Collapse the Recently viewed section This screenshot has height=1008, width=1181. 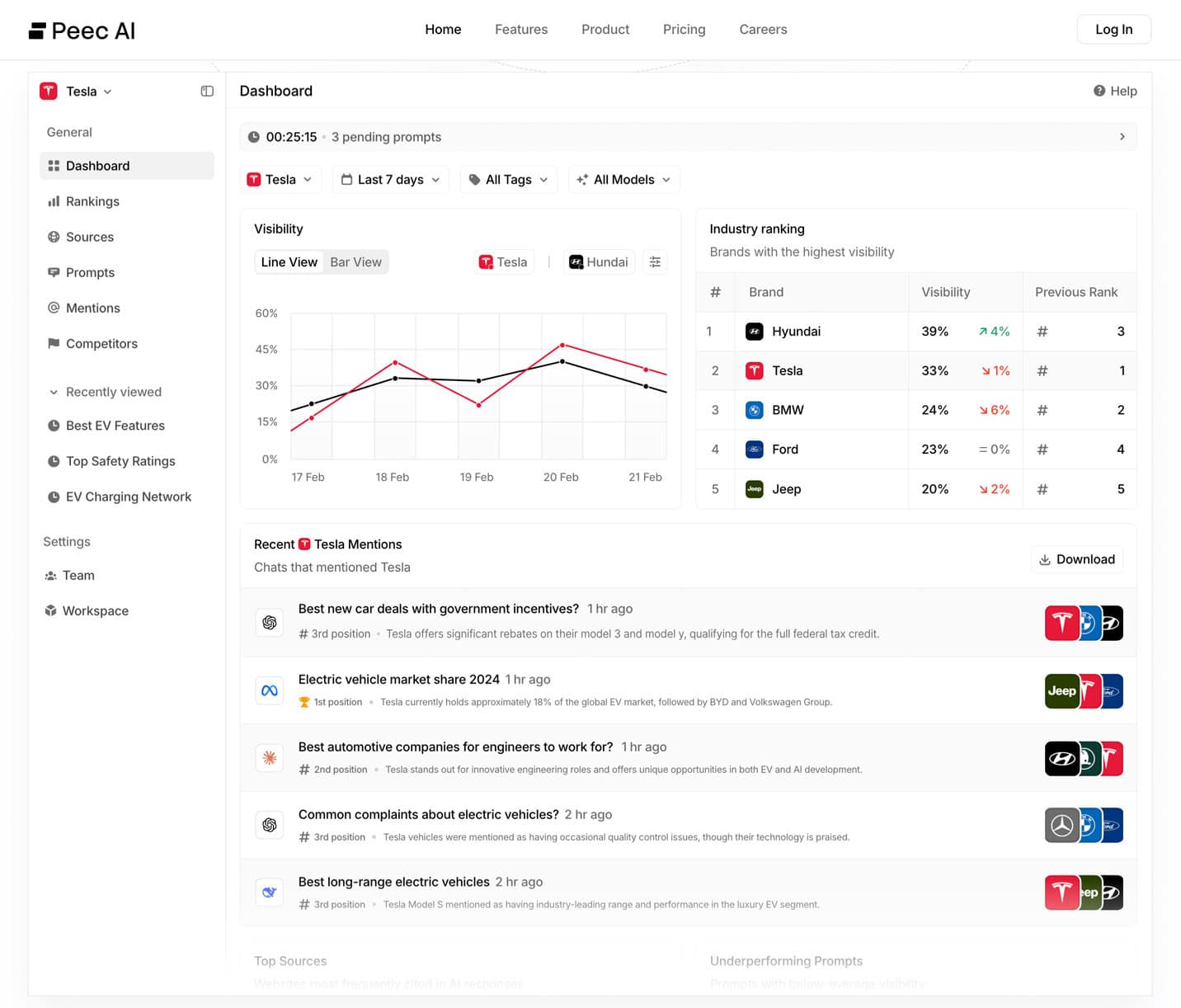pyautogui.click(x=105, y=392)
